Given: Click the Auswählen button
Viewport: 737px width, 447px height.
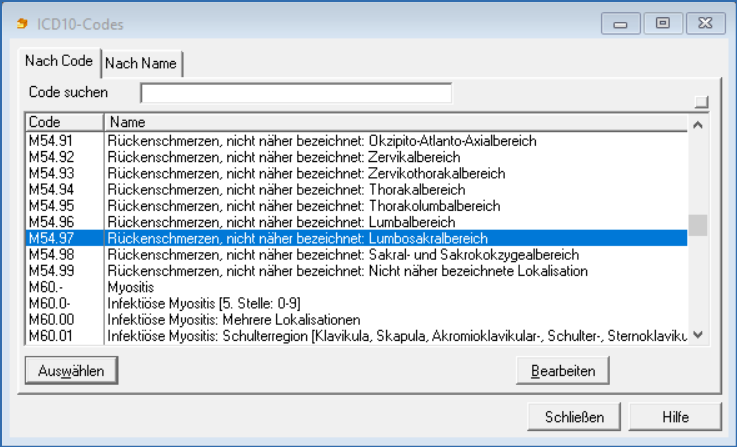Looking at the screenshot, I should click(71, 371).
